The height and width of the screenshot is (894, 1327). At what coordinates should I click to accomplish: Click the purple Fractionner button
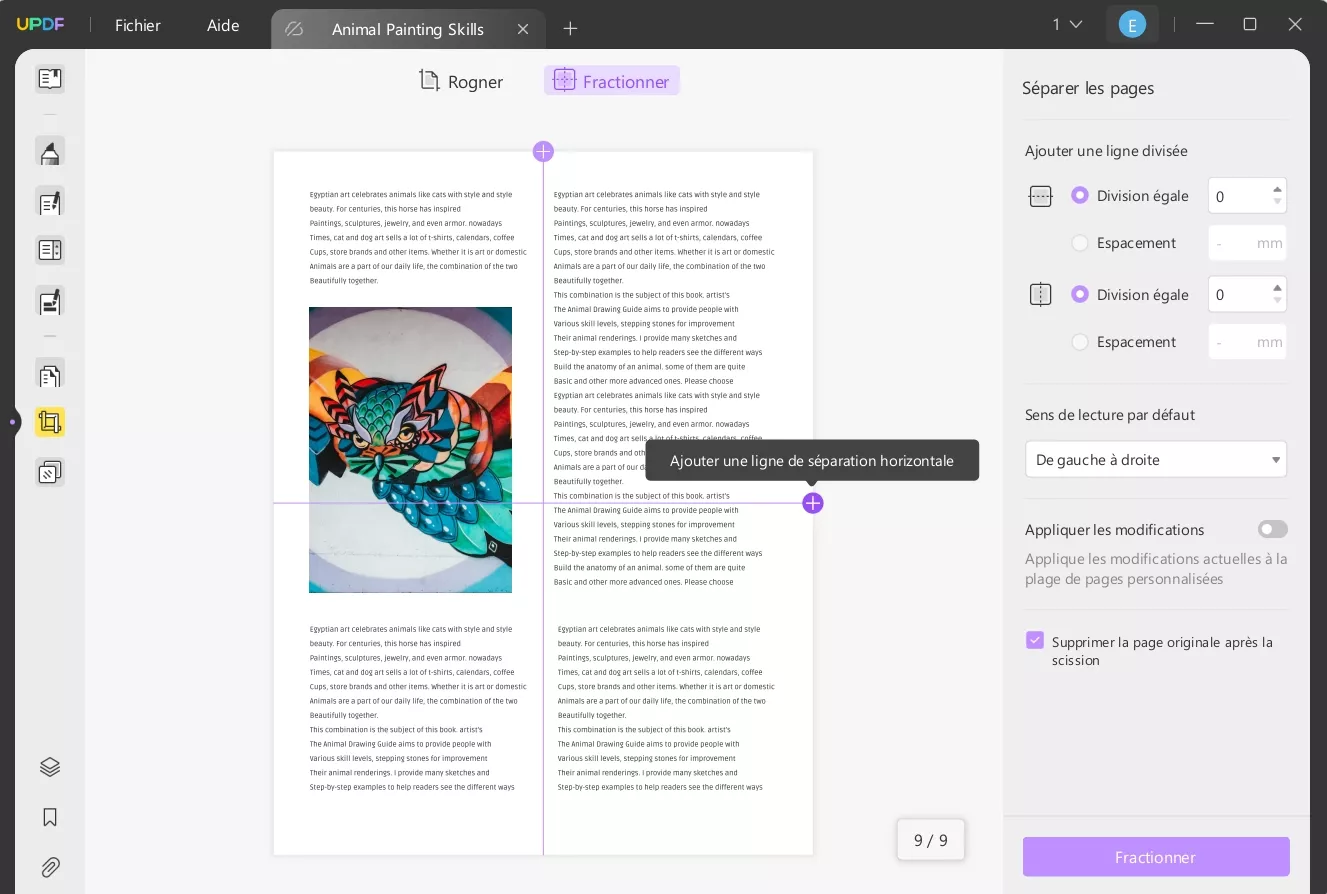point(1156,857)
